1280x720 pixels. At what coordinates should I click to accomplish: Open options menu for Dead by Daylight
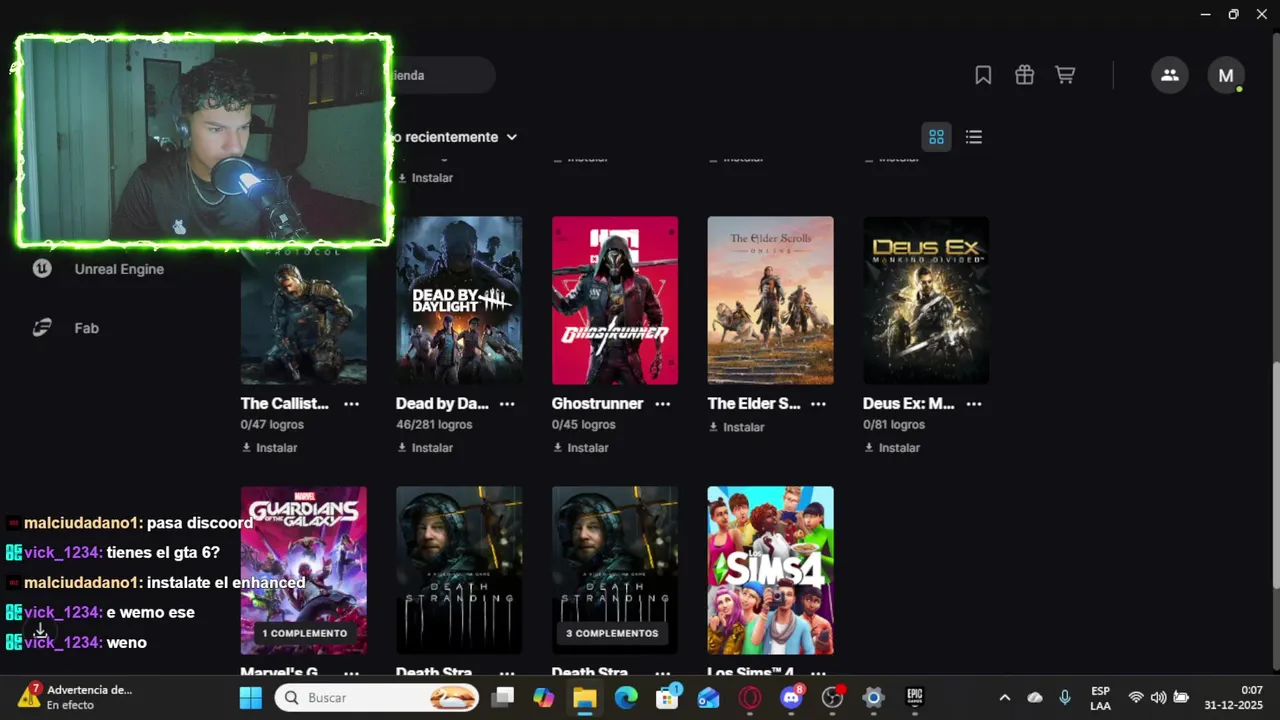[507, 404]
